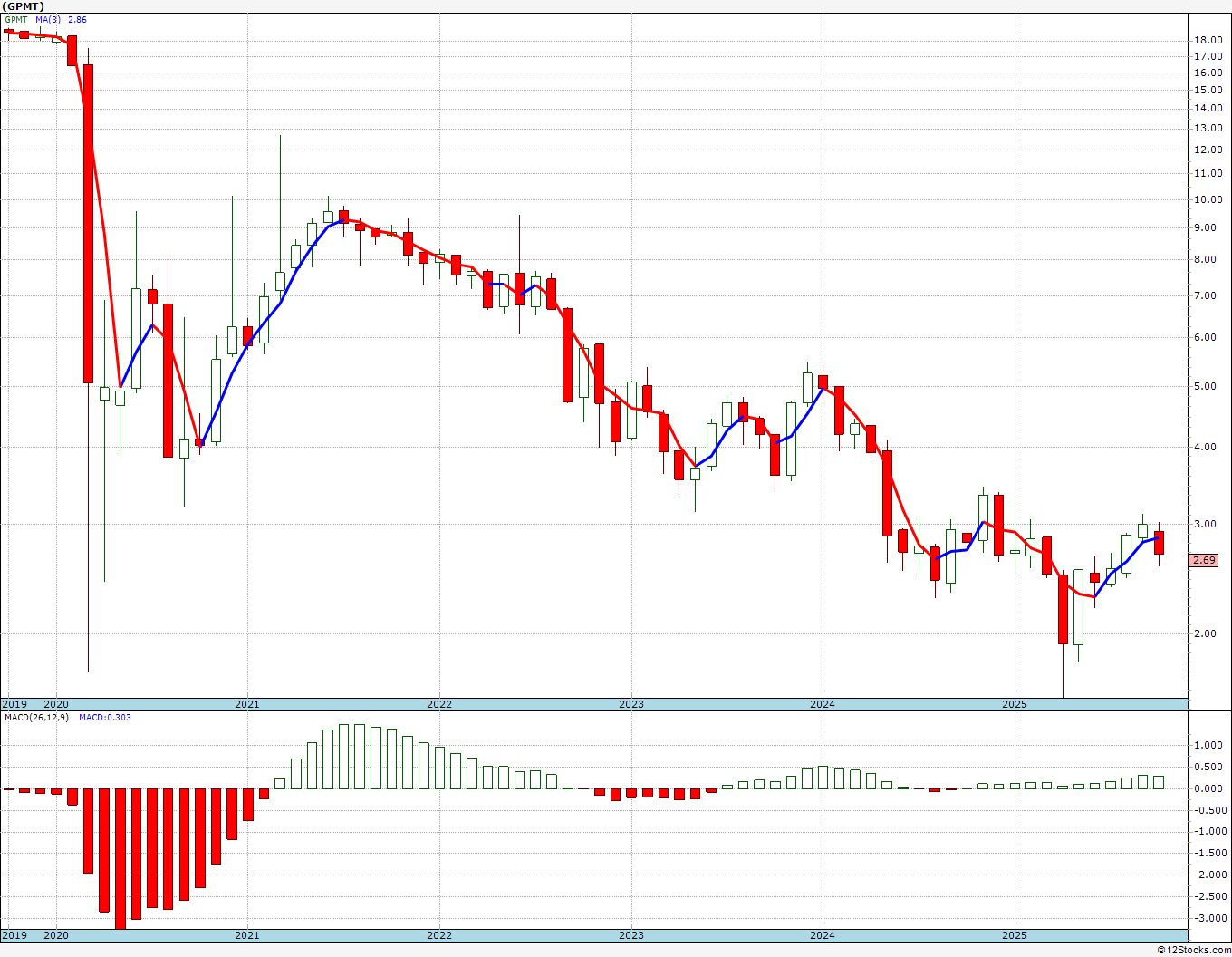Select the 10.00 price axis label
This screenshot has height=957, width=1232.
click(x=1208, y=199)
